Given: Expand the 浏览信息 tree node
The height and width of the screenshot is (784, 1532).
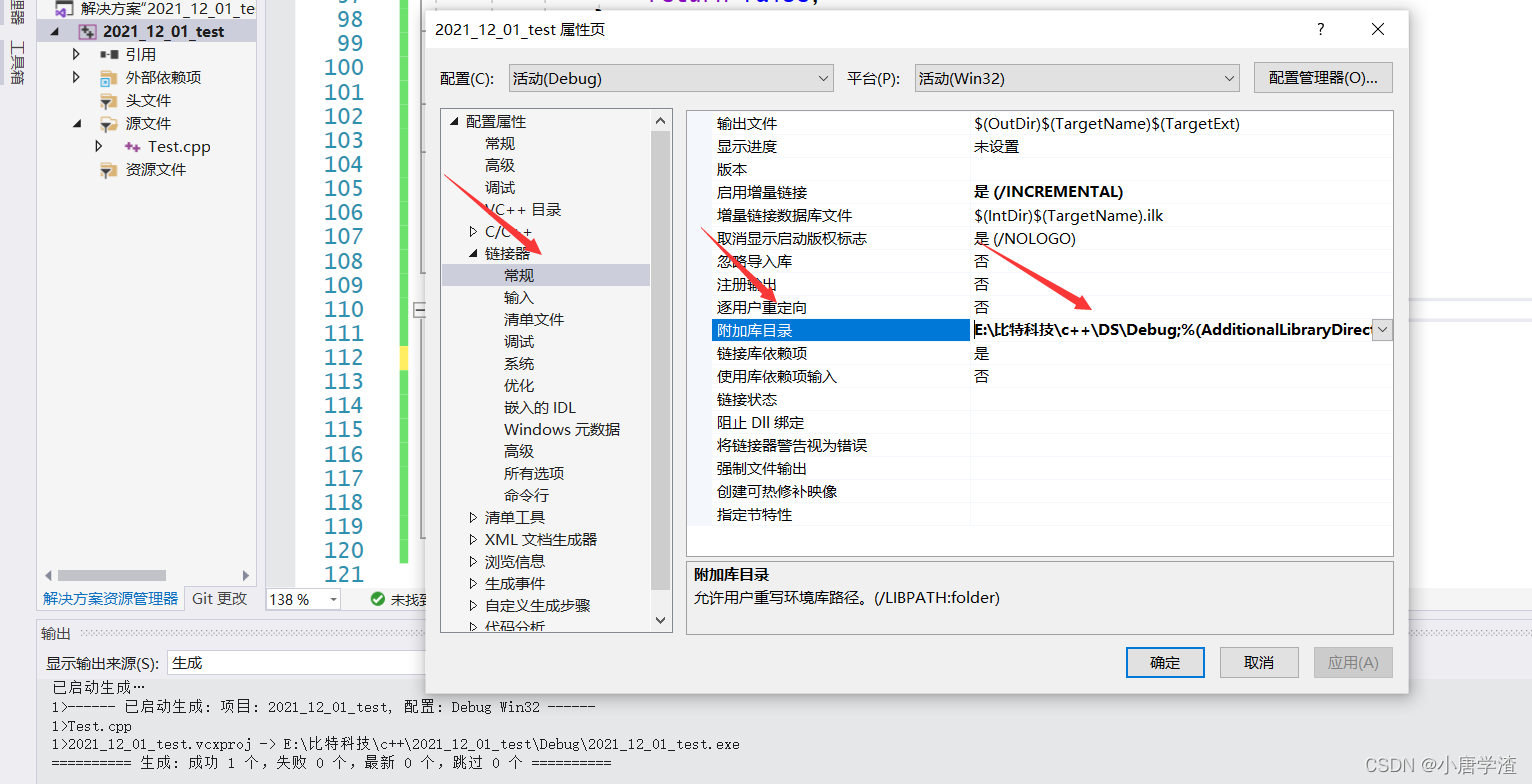Looking at the screenshot, I should coord(473,561).
